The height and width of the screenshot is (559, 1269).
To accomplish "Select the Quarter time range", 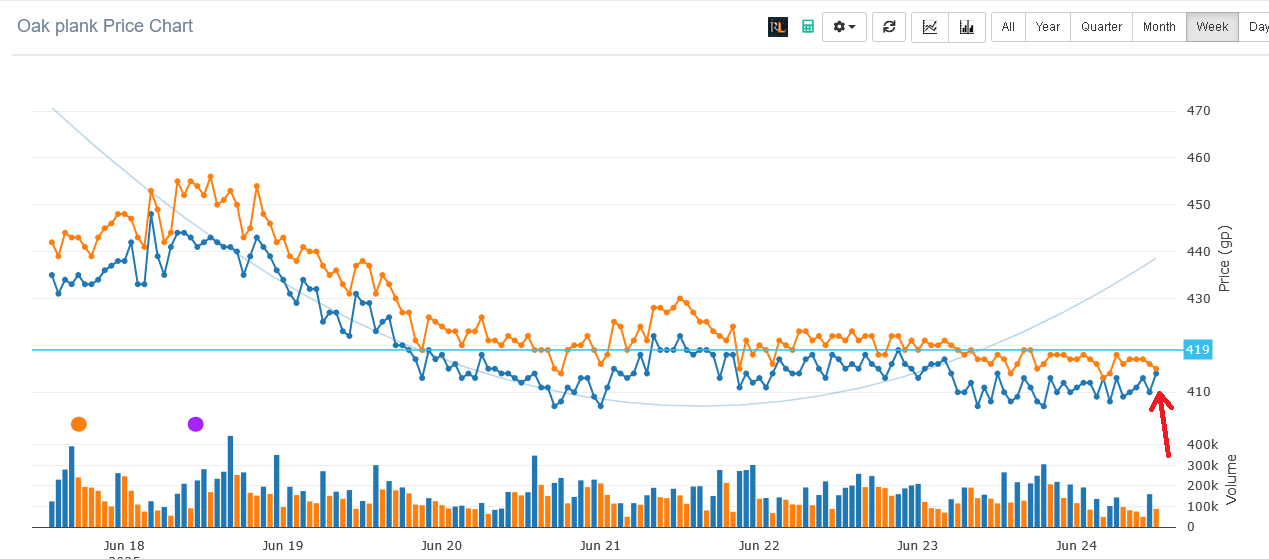I will (1101, 27).
